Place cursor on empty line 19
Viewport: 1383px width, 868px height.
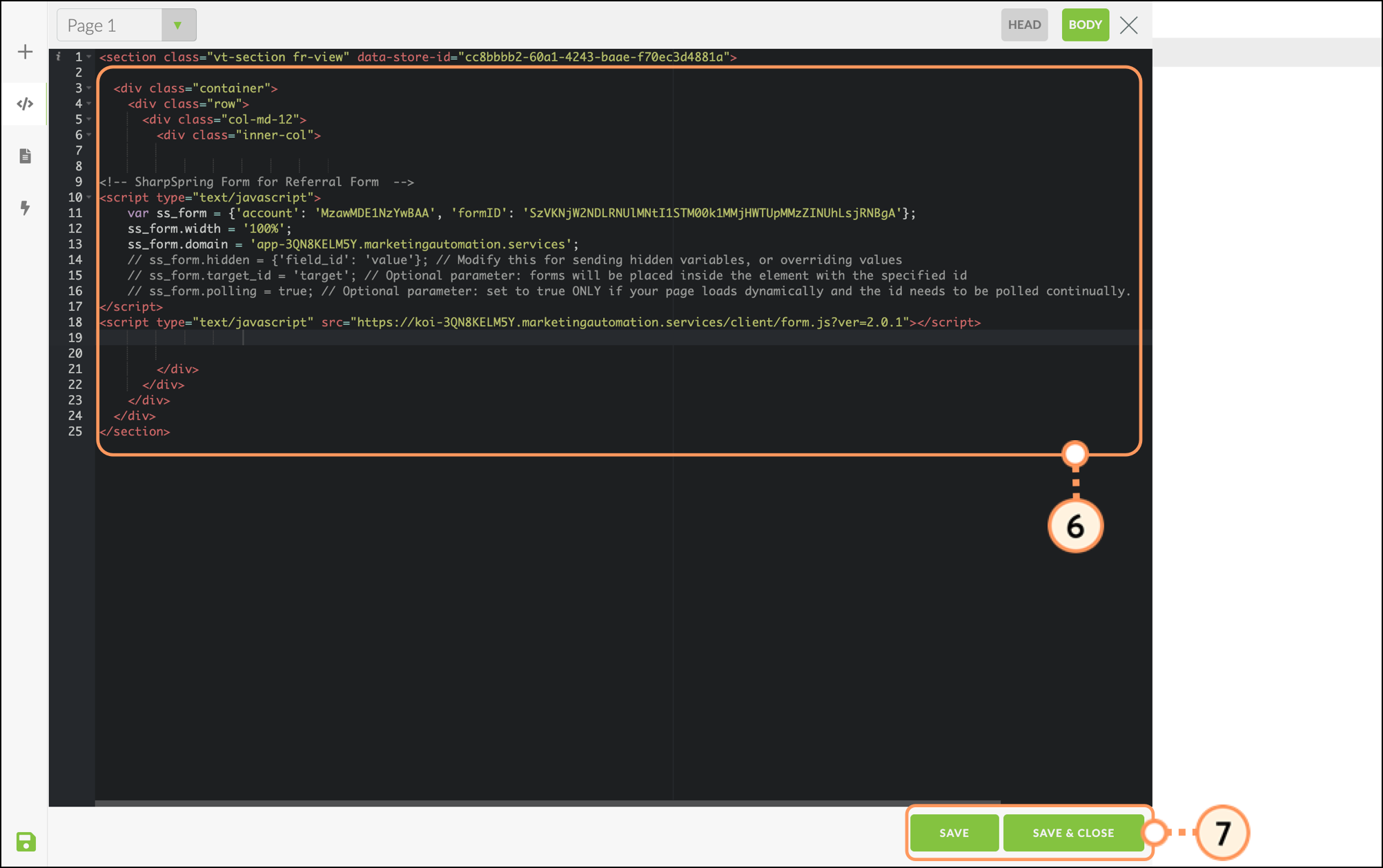coord(414,337)
